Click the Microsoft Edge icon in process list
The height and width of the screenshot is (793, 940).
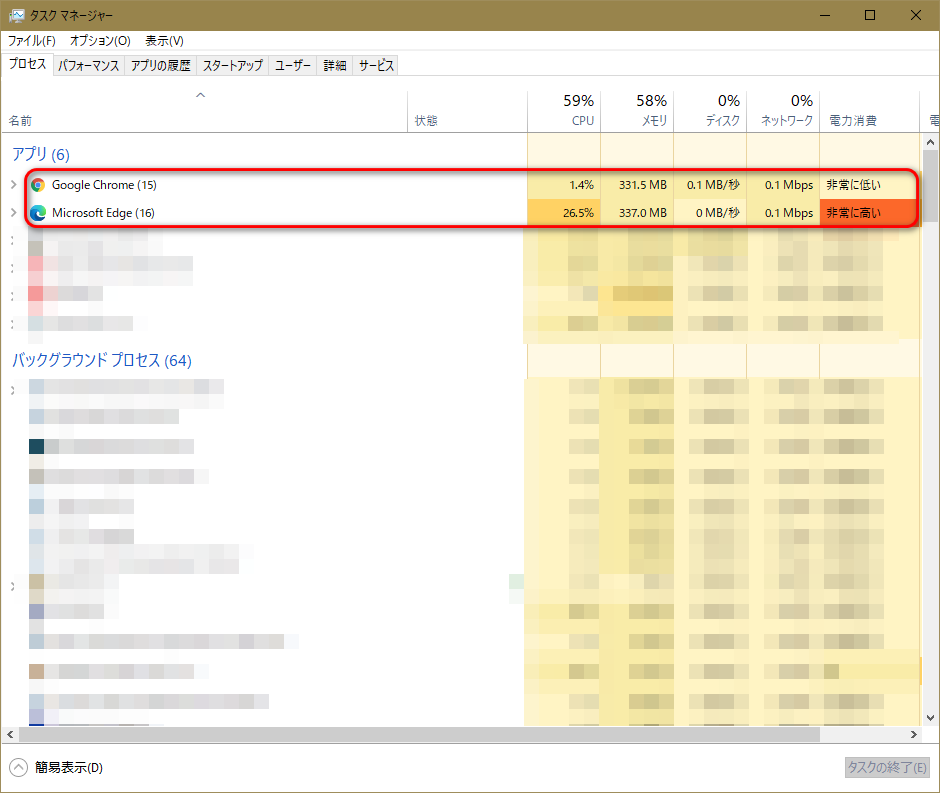pyautogui.click(x=38, y=212)
